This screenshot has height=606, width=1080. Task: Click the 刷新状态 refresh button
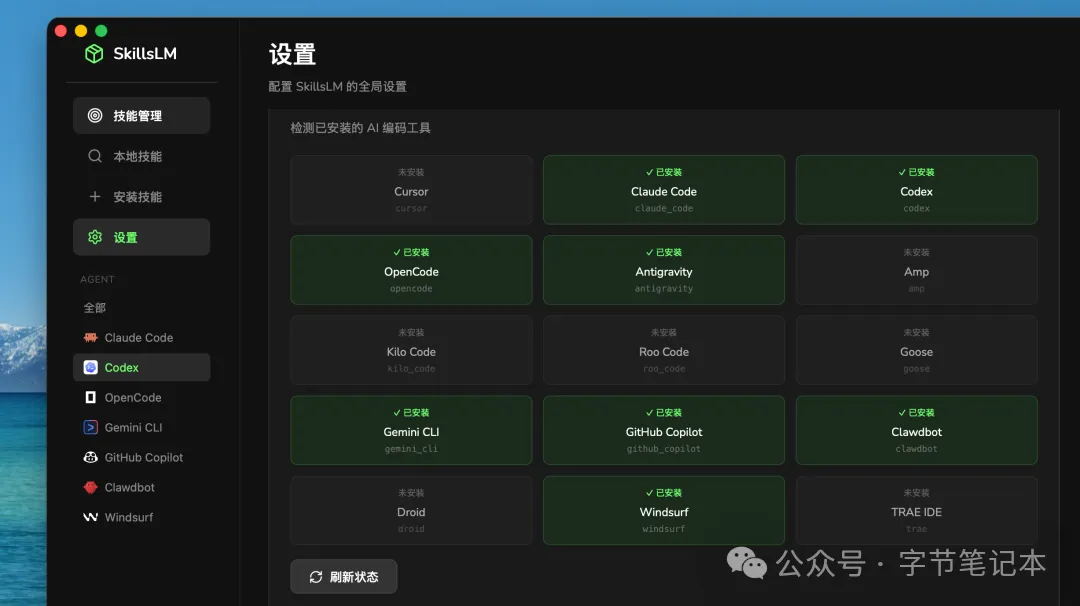click(344, 576)
